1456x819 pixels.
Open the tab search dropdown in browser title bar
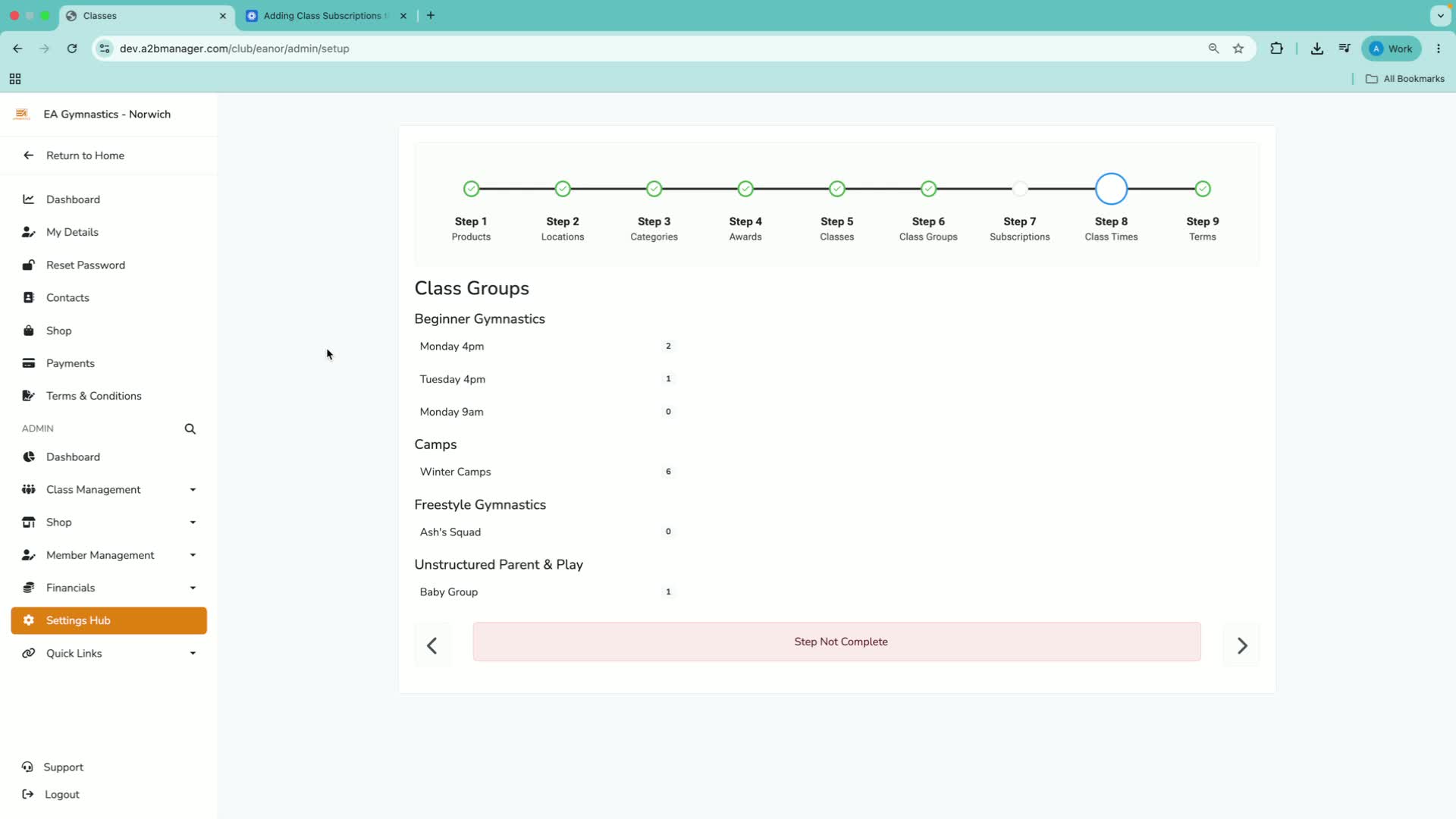(x=1440, y=15)
